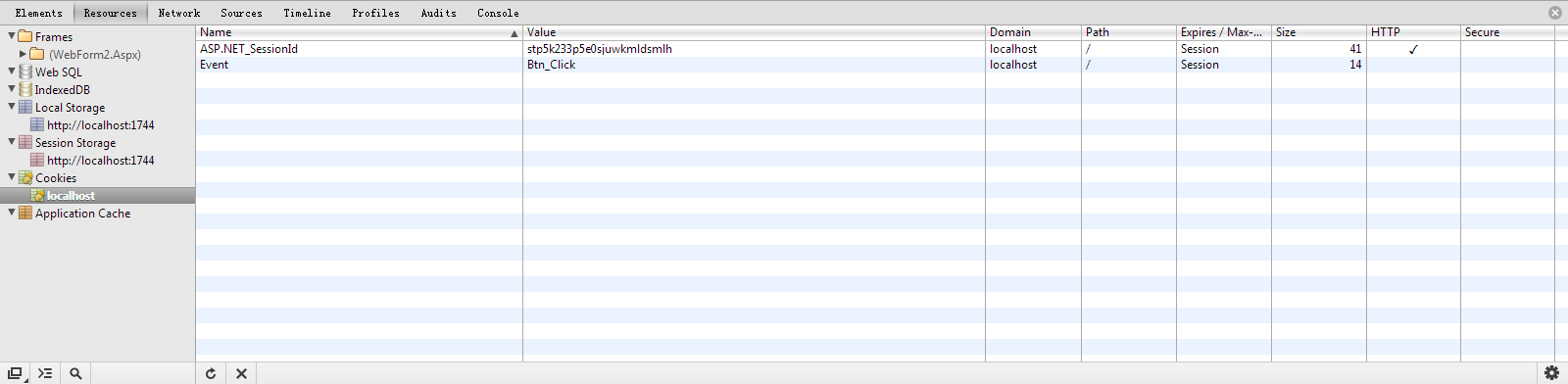This screenshot has width=1568, height=384.
Task: Switch to the Network tab
Action: [179, 13]
